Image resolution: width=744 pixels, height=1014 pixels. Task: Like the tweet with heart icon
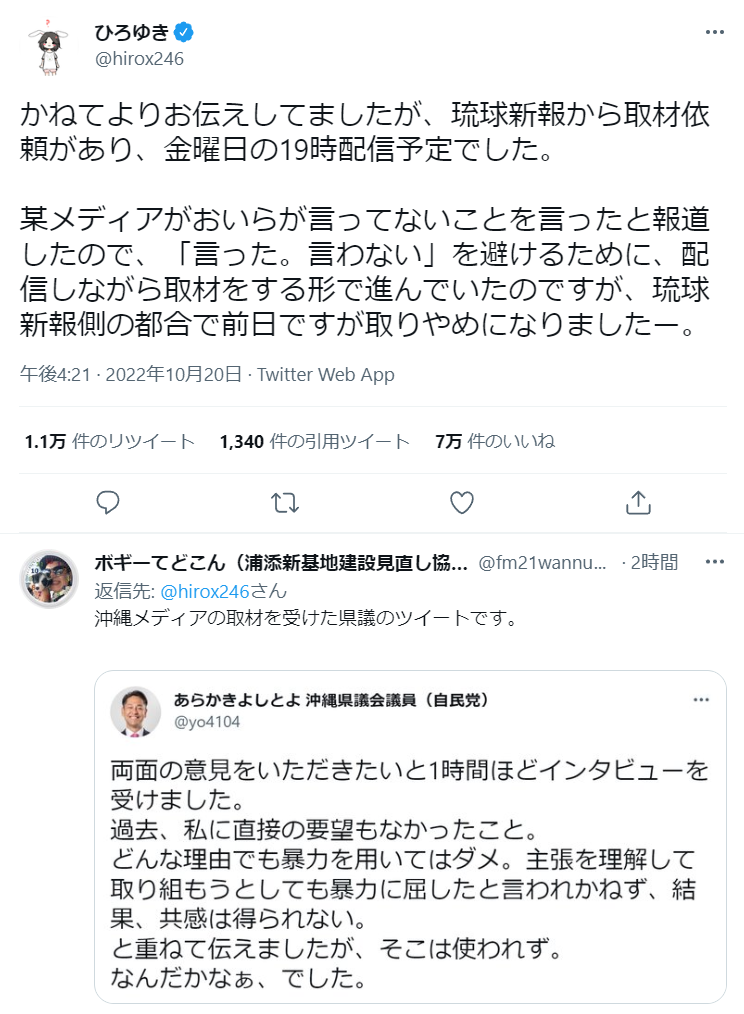[461, 502]
